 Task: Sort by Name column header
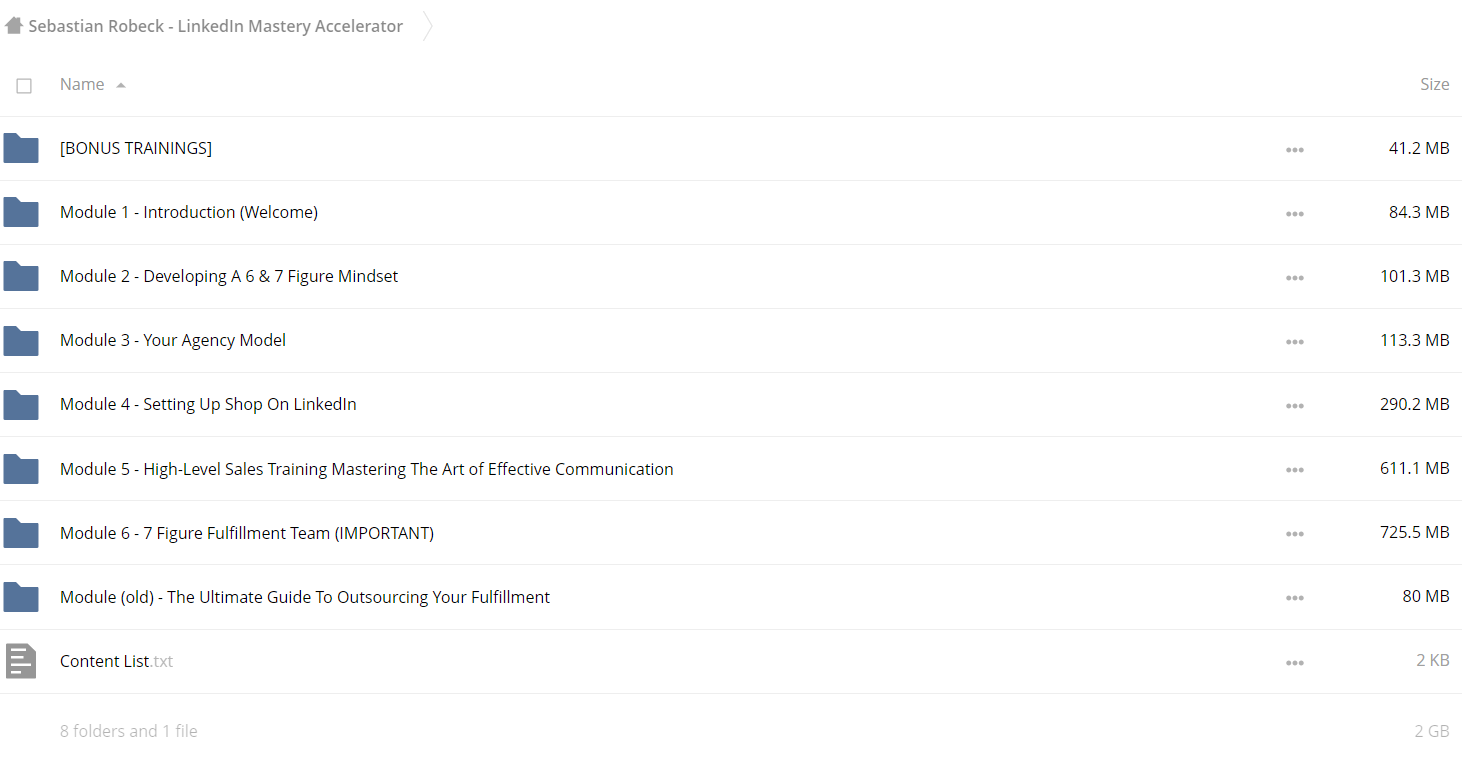[82, 85]
